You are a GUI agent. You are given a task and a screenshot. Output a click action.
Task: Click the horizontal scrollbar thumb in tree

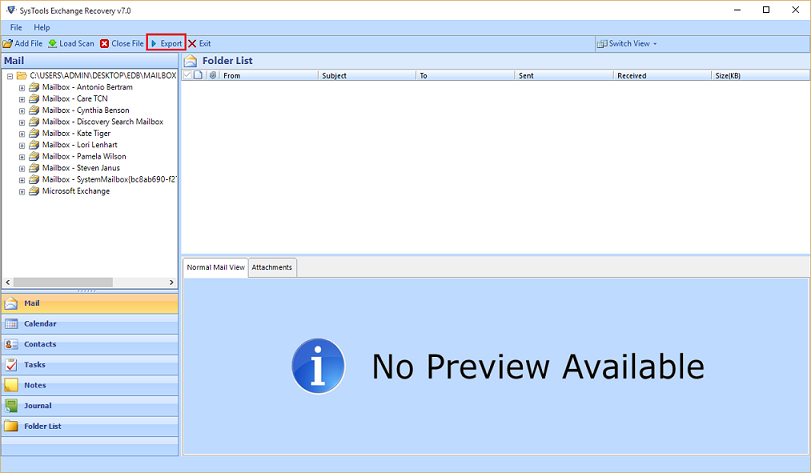[x=63, y=282]
